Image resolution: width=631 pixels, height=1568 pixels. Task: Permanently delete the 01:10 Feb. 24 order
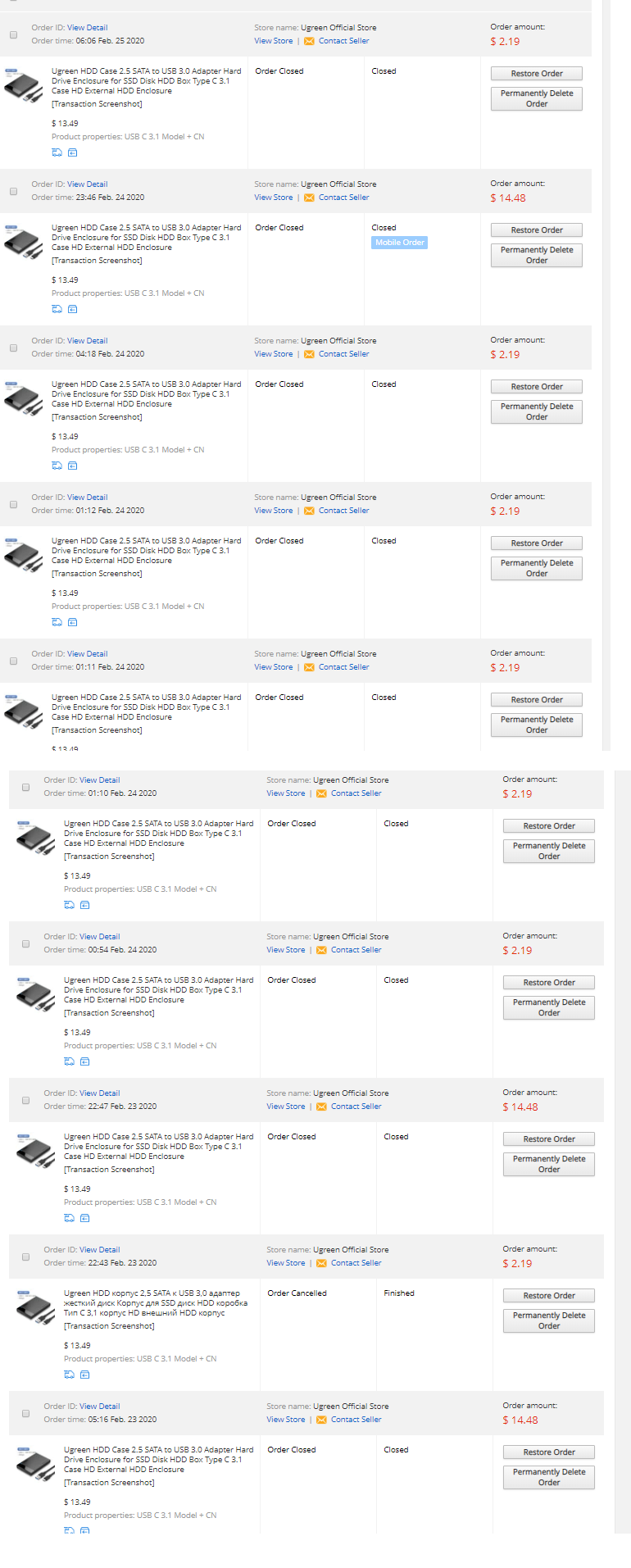click(549, 851)
